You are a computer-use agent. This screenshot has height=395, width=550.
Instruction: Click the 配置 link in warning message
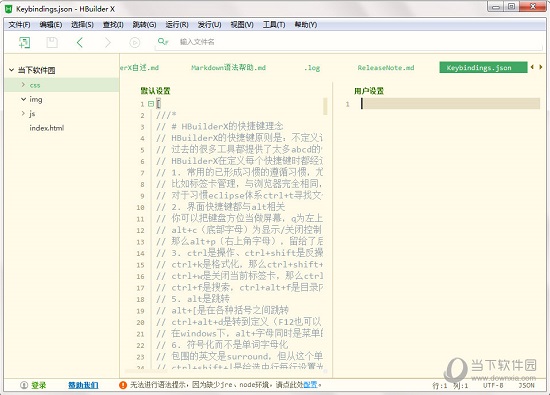(310, 385)
